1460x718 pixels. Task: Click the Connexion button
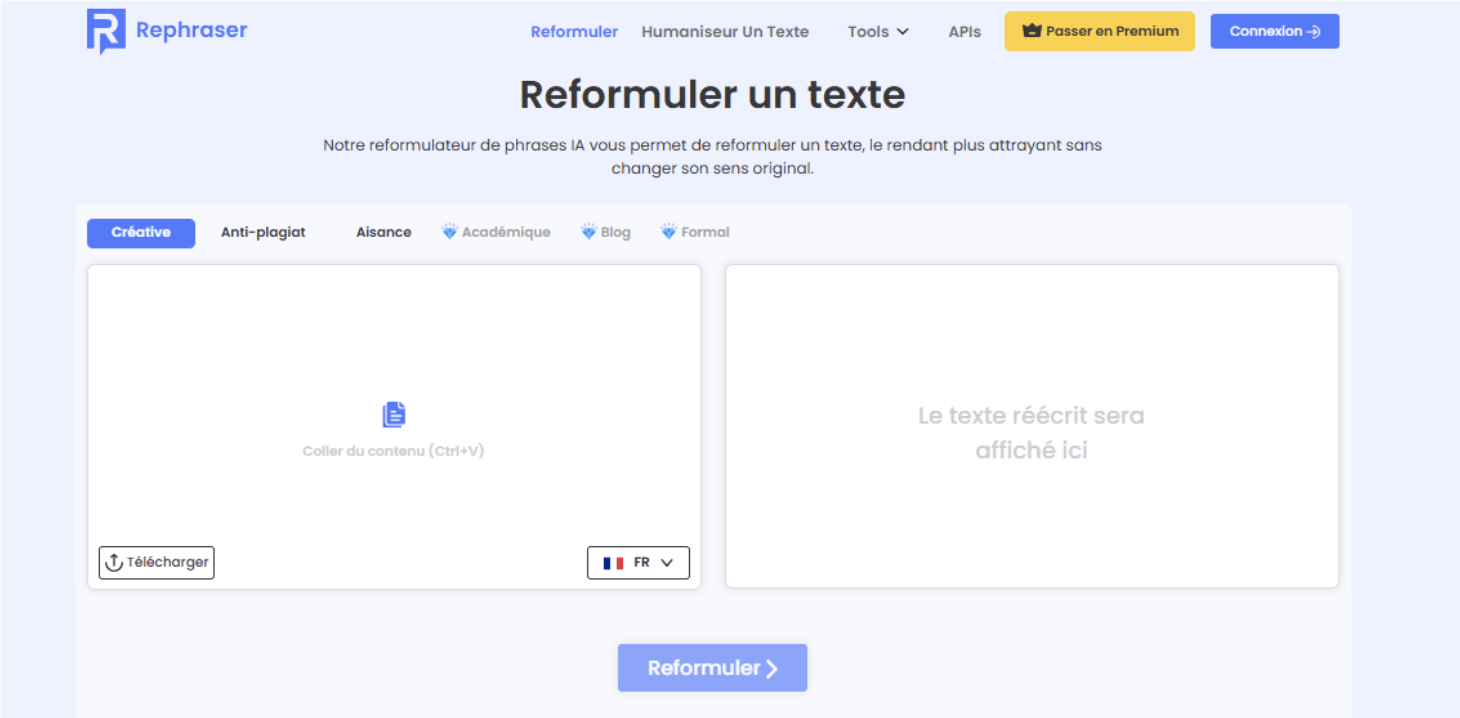1275,31
